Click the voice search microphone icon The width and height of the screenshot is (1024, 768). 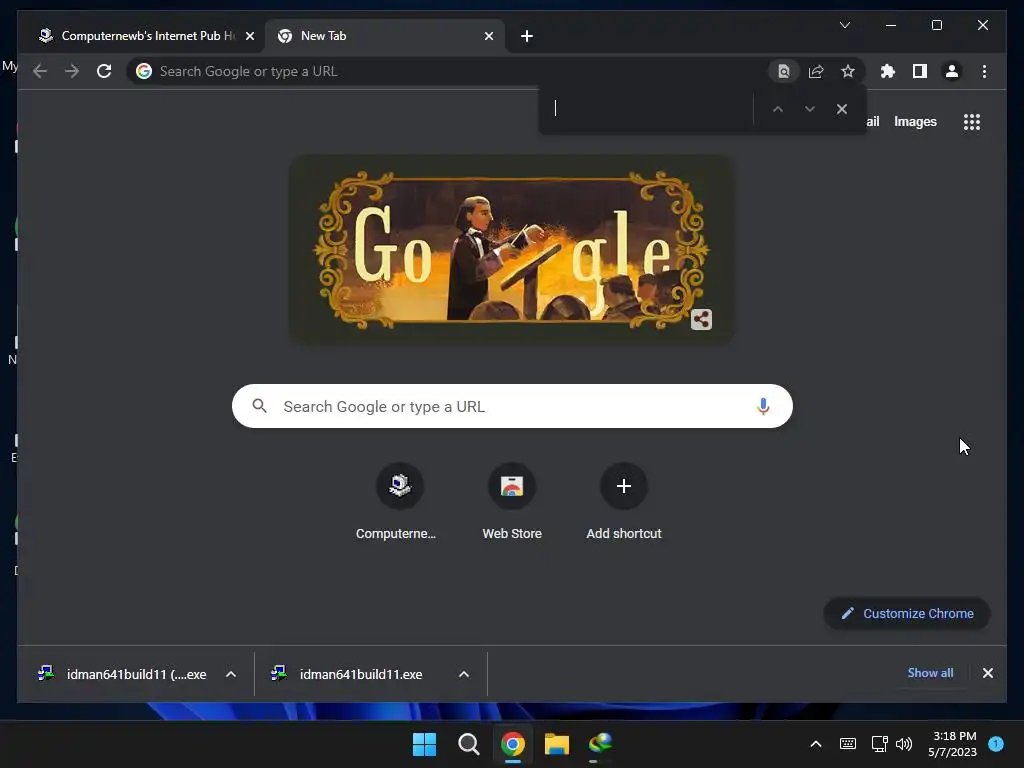(763, 406)
